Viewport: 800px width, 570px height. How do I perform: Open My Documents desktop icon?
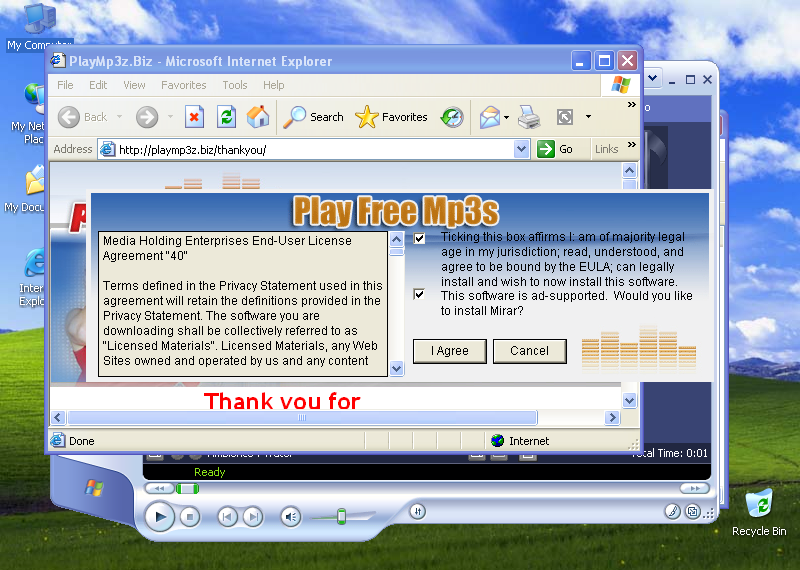[x=26, y=187]
